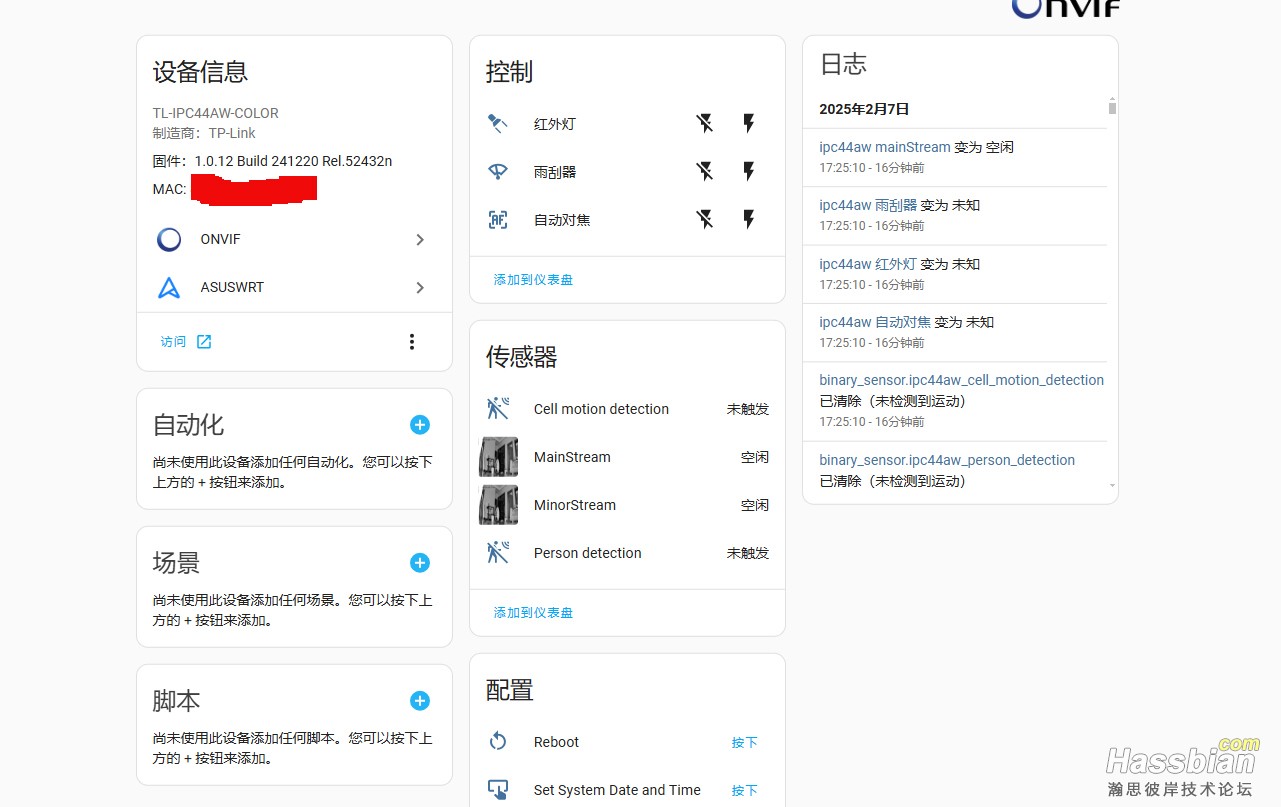Turn off the 自动对焦 switch
Viewport: 1281px width, 807px height.
(705, 220)
